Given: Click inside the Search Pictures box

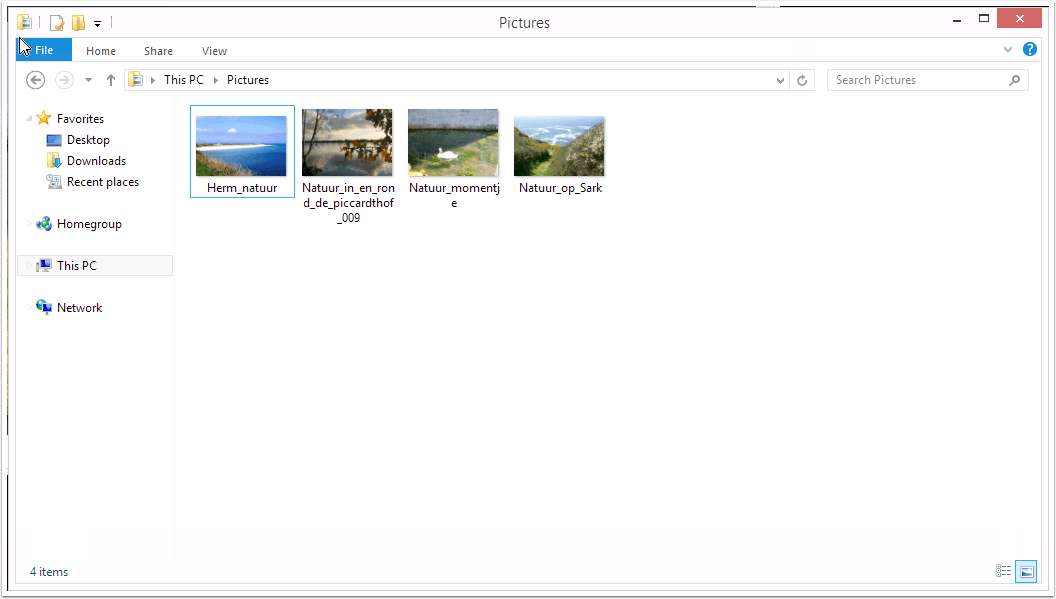Looking at the screenshot, I should [x=915, y=80].
